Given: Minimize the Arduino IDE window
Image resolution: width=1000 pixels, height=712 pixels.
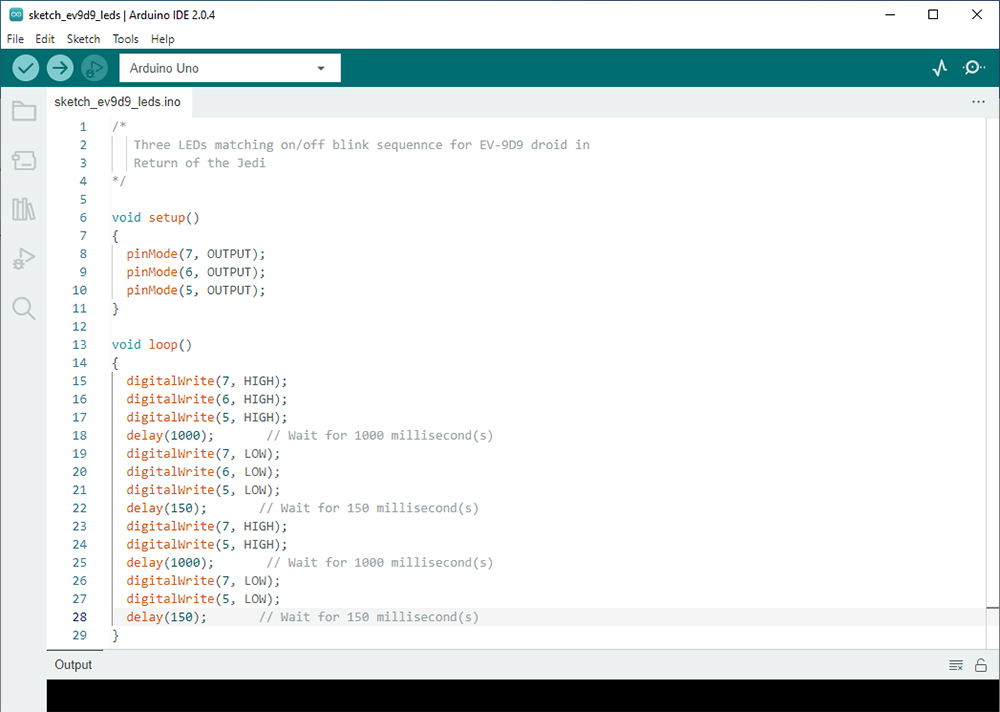Looking at the screenshot, I should pyautogui.click(x=890, y=15).
